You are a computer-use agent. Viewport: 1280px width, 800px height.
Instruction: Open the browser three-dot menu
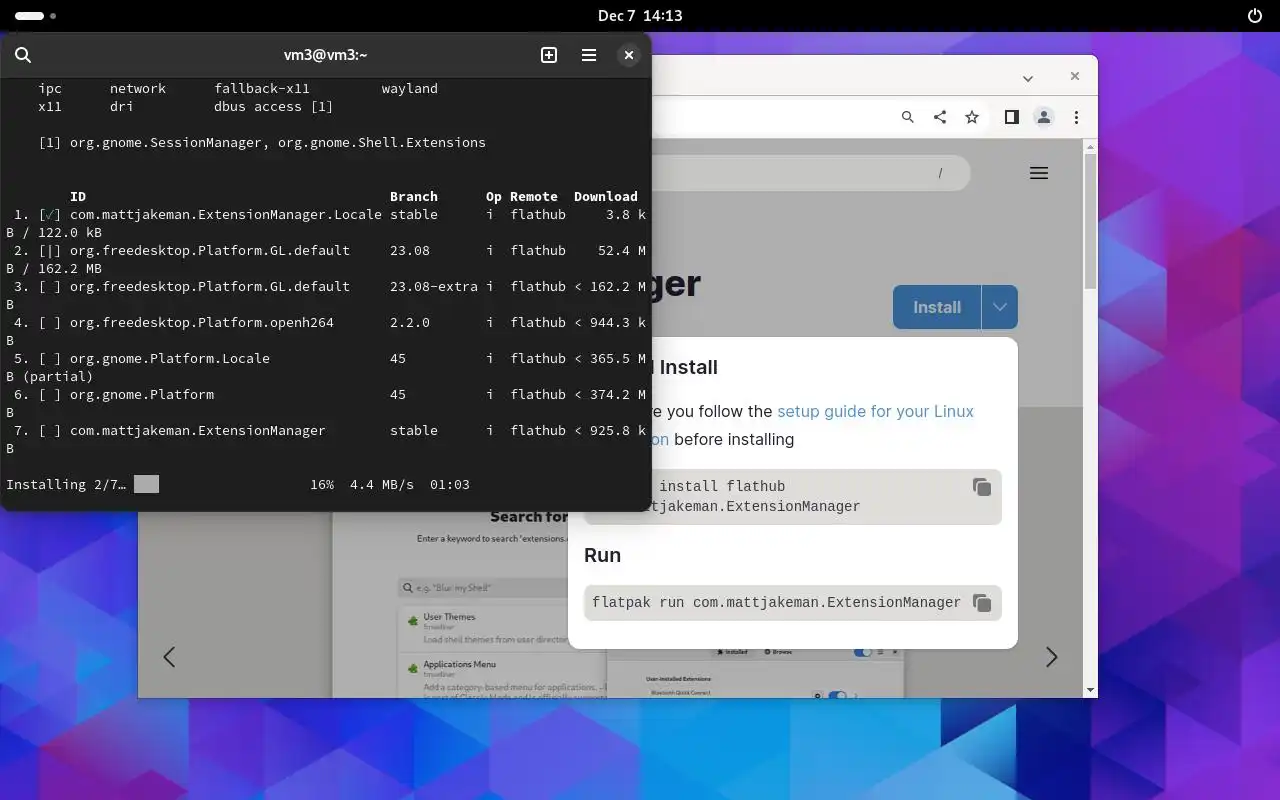click(x=1076, y=117)
